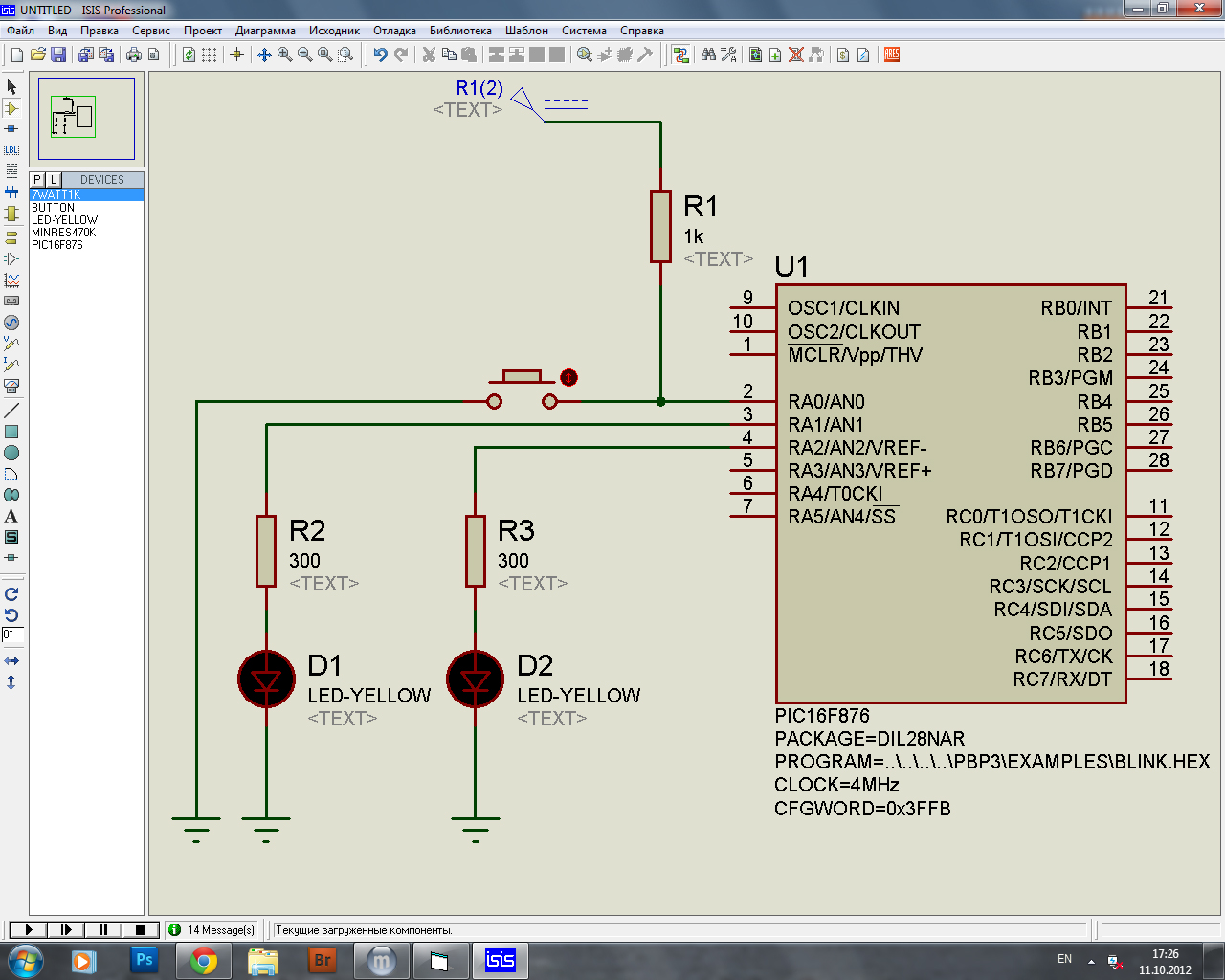Screen dimensions: 1225x980
Task: Open the Шаблон menu
Action: click(526, 31)
